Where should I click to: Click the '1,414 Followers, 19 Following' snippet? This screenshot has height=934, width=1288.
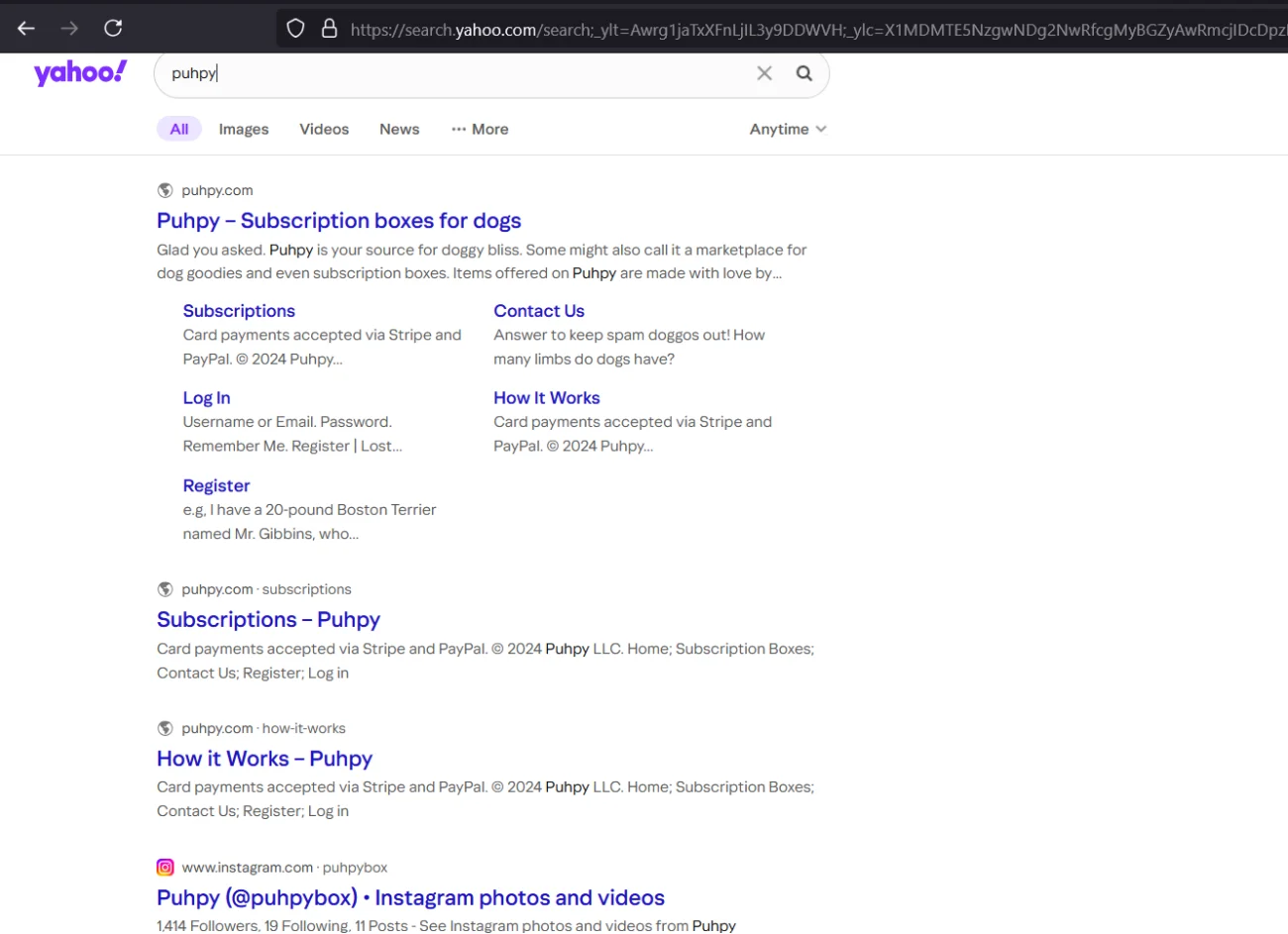(446, 925)
